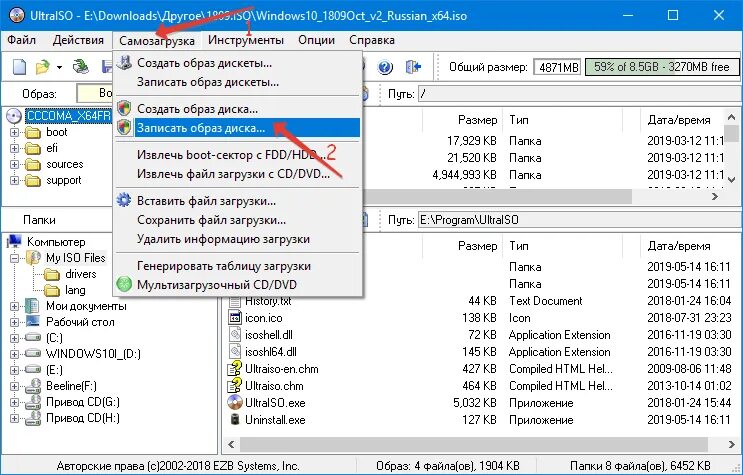The width and height of the screenshot is (743, 475).
Task: Select the lang folder in tree
Action: click(75, 290)
